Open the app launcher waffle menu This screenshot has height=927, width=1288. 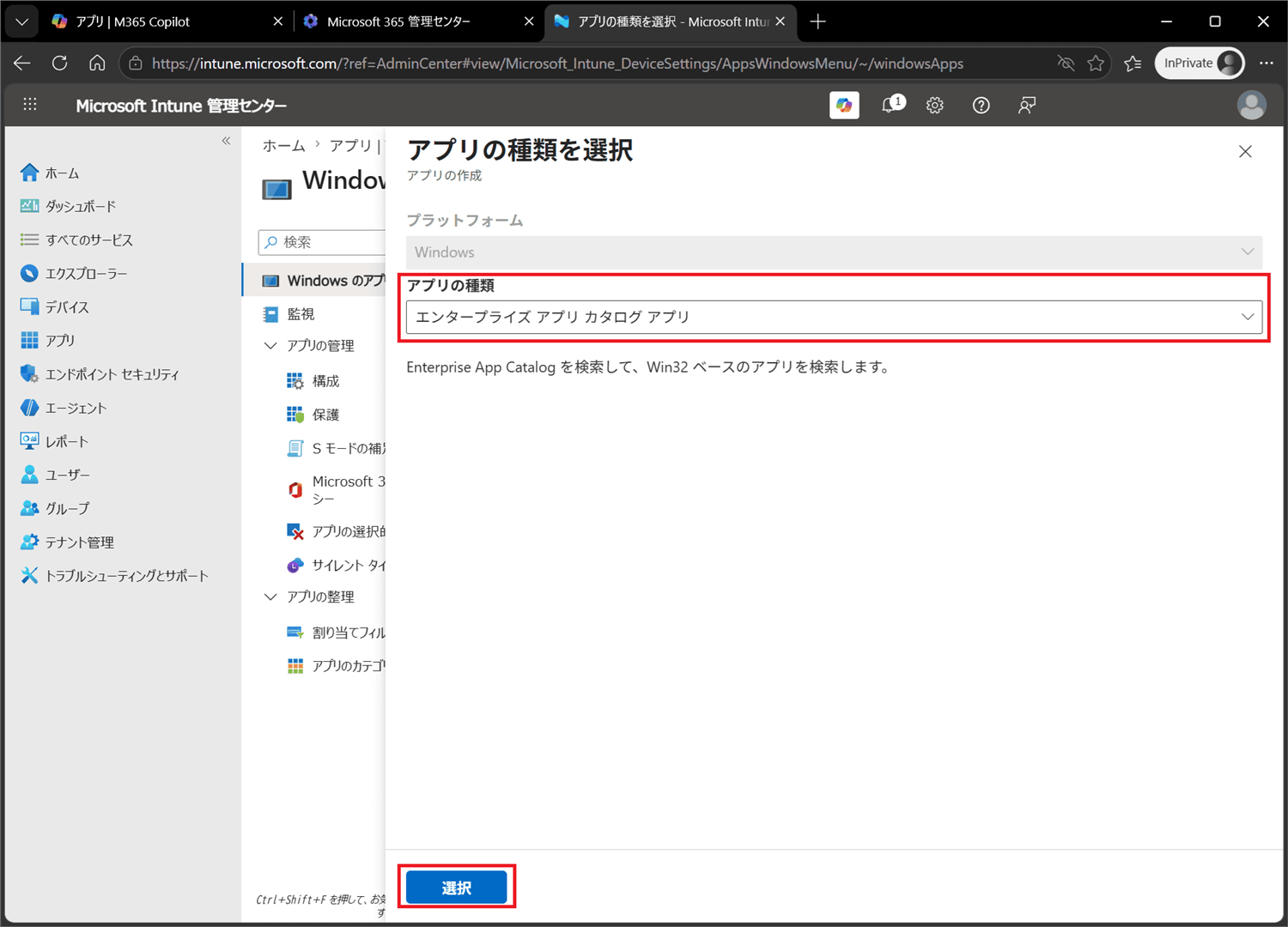(30, 105)
